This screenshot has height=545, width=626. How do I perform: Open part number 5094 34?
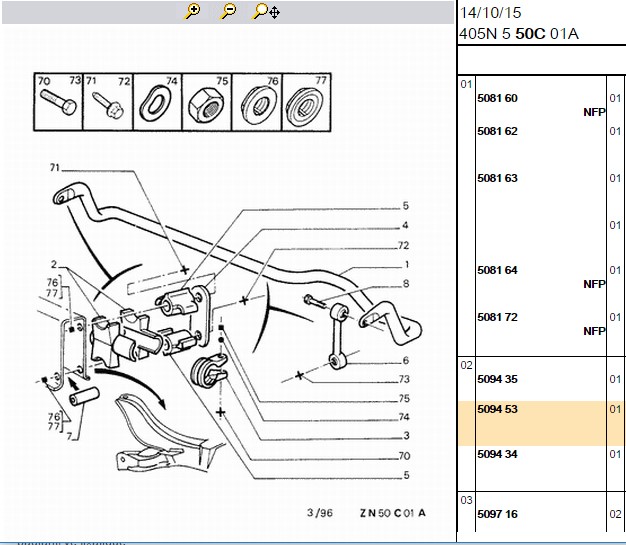point(497,454)
